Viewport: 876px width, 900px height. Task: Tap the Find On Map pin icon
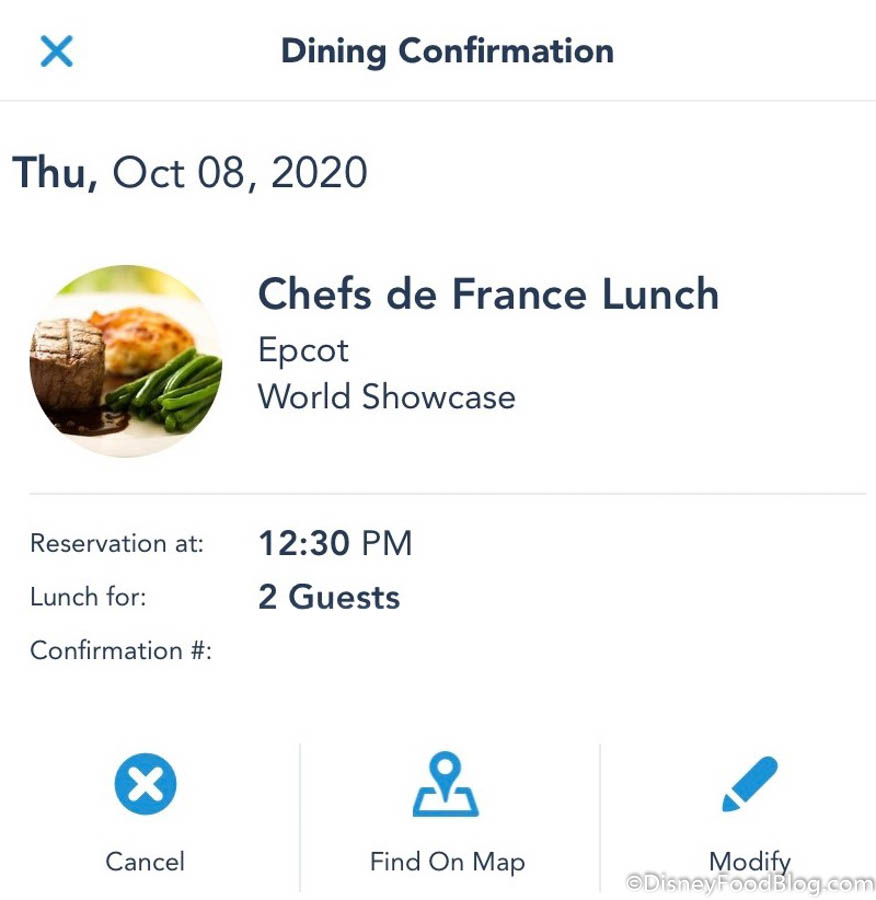tap(446, 785)
